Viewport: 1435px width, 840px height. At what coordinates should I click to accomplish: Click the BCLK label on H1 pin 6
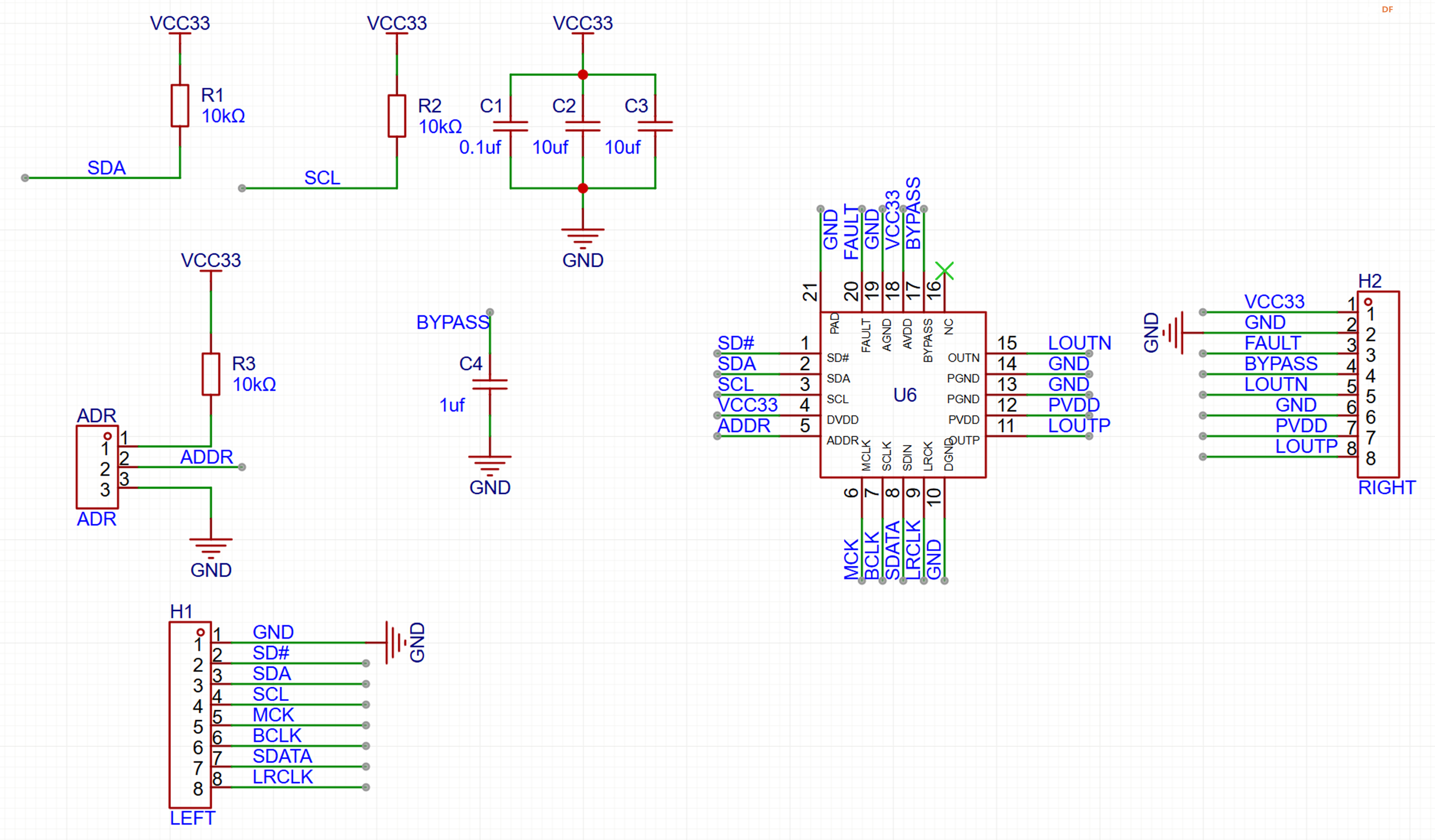click(x=277, y=736)
